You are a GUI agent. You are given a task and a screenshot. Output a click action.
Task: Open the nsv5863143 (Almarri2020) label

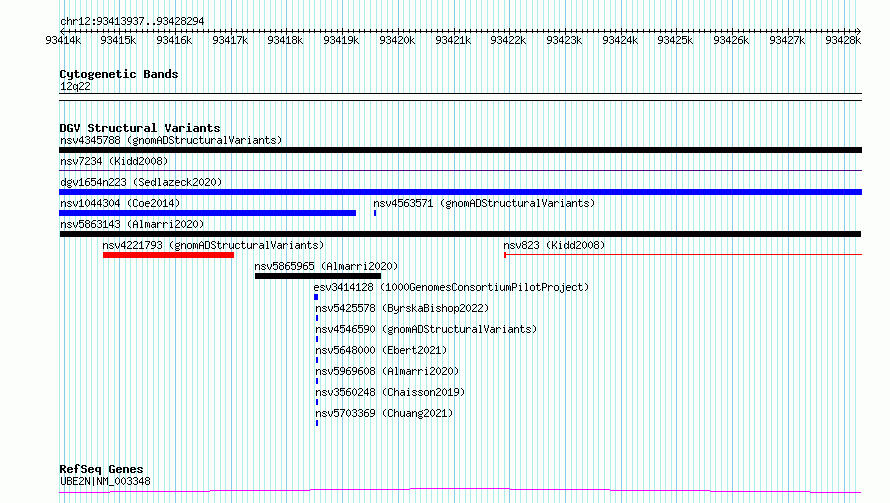click(x=132, y=224)
